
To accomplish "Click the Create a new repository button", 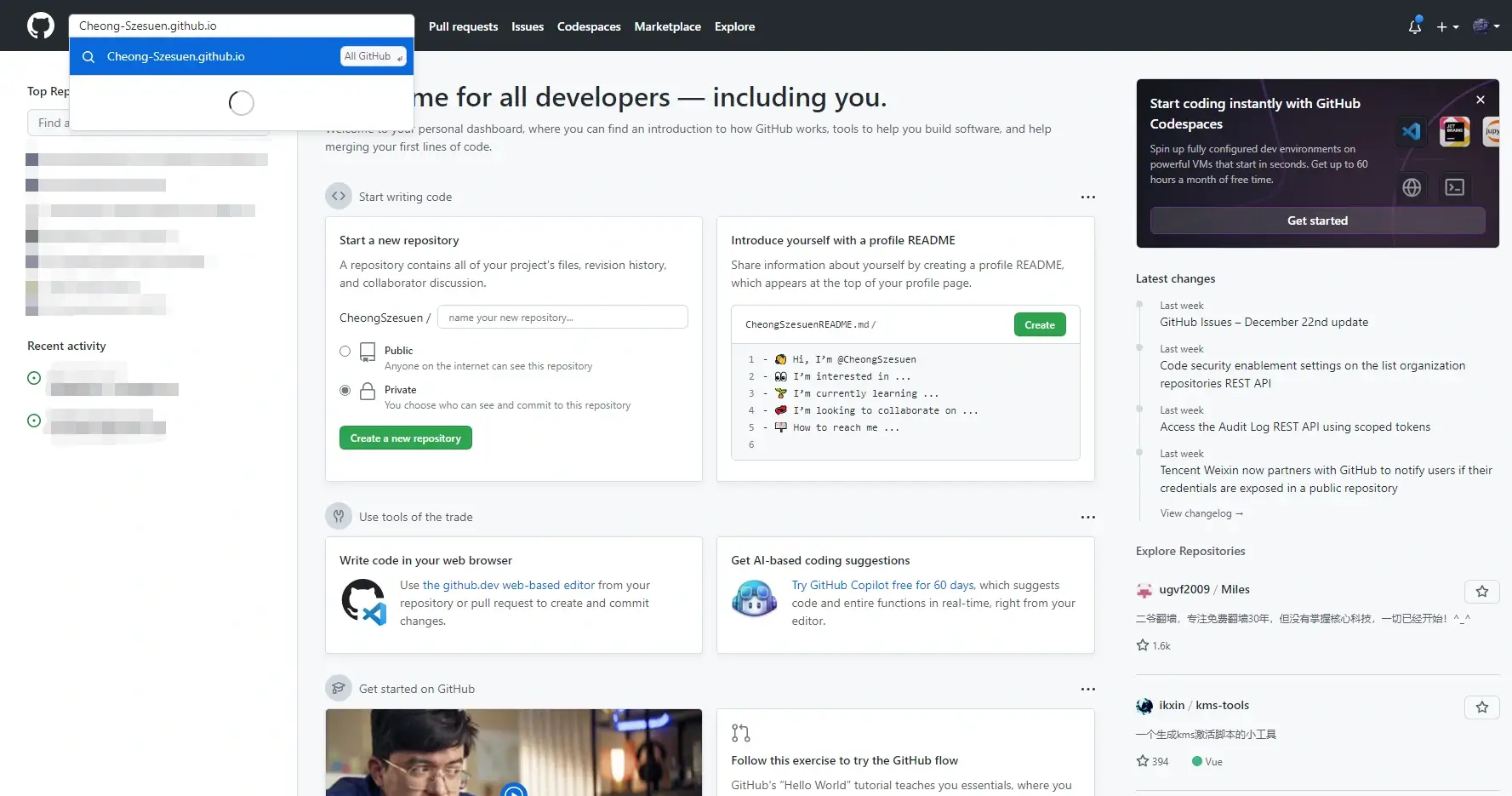I will click(405, 438).
